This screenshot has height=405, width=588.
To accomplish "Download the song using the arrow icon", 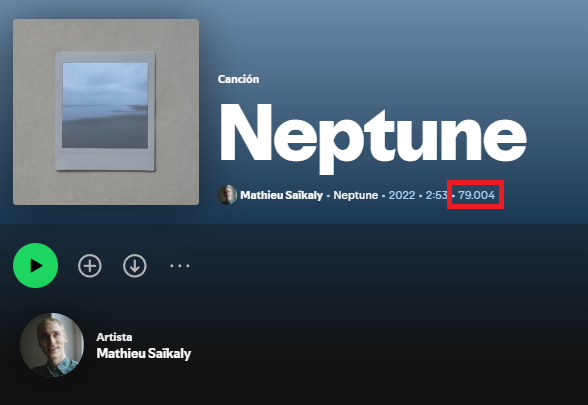I will coord(135,266).
